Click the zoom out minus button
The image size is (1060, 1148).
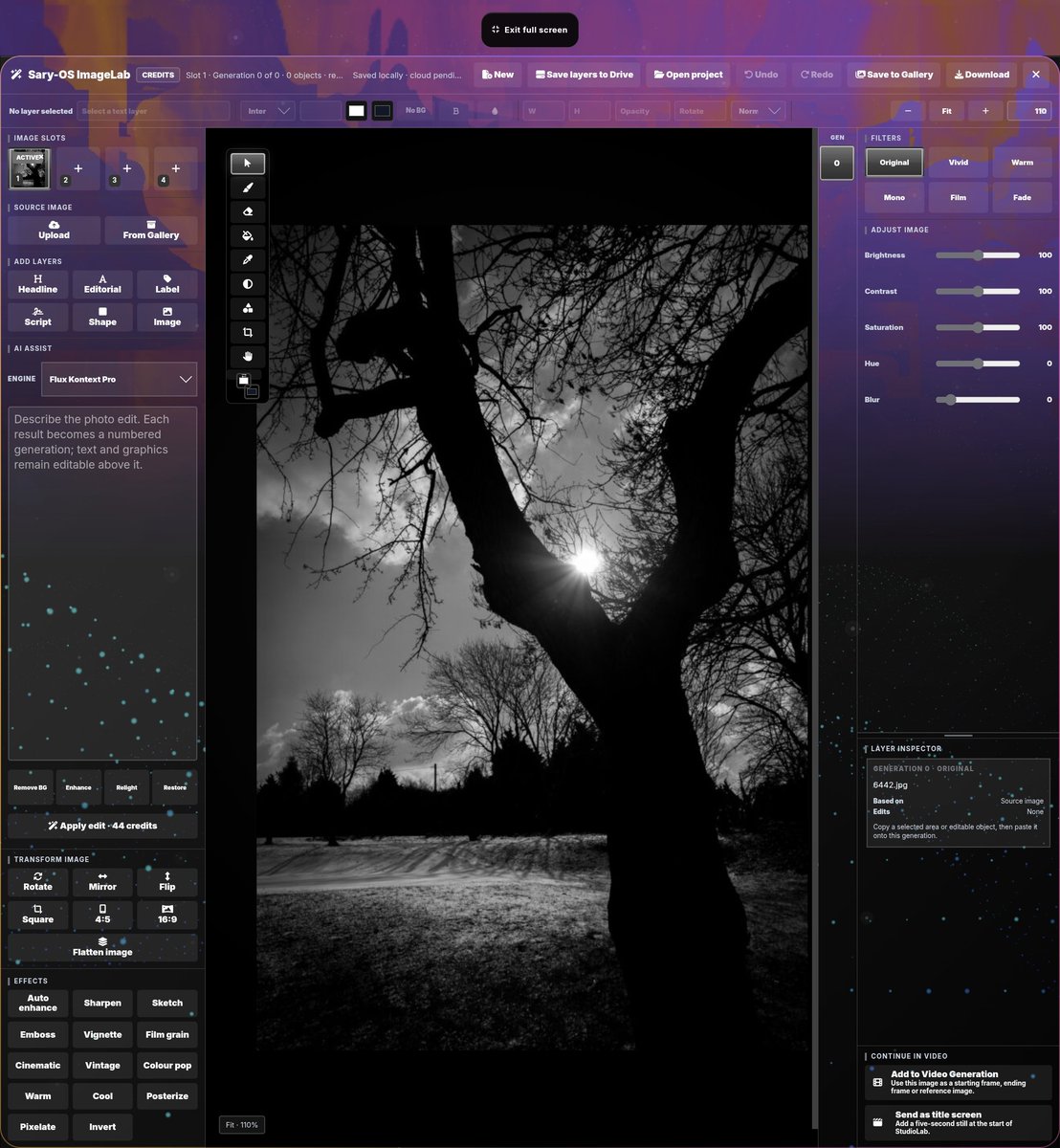907,111
